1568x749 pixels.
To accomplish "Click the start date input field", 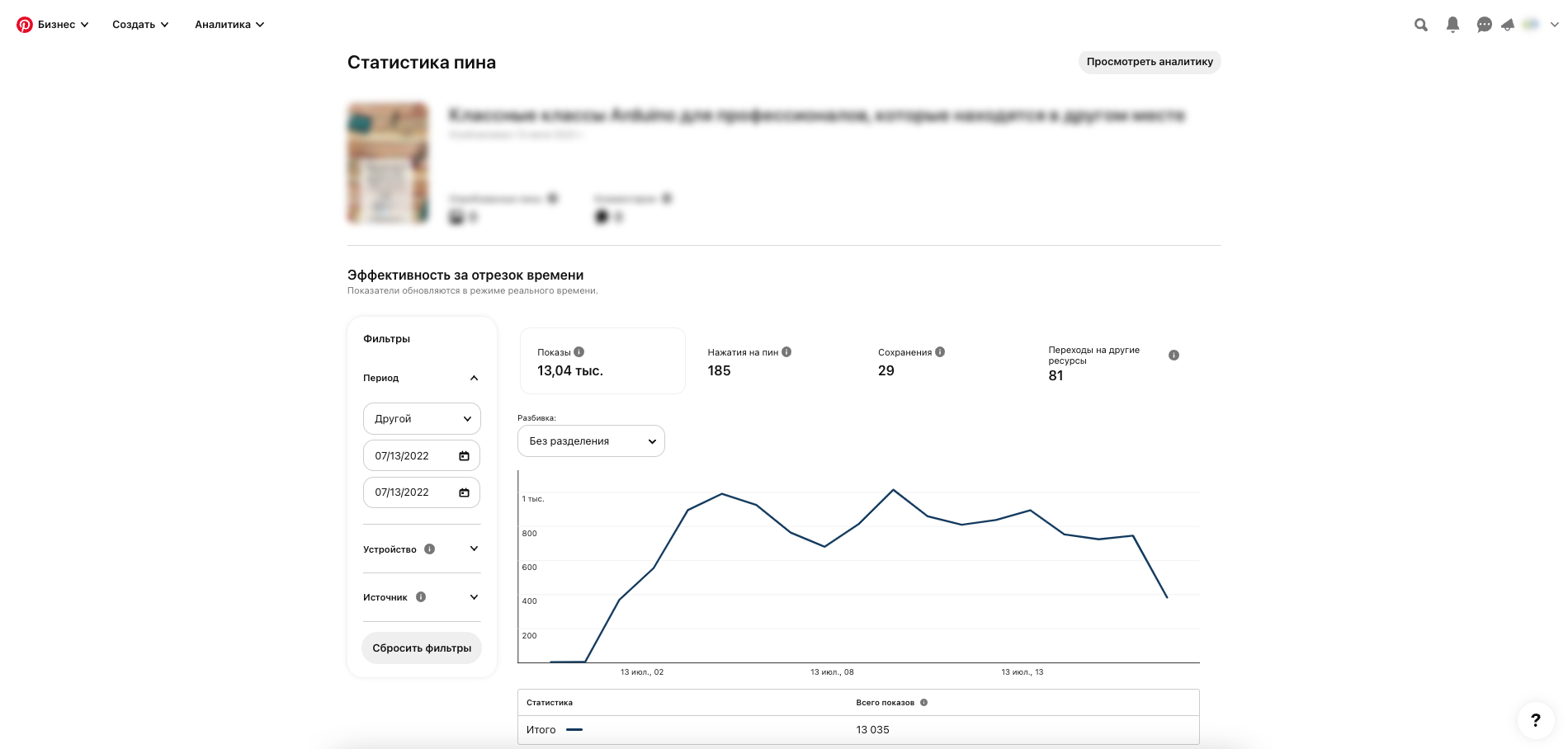I will pyautogui.click(x=422, y=456).
